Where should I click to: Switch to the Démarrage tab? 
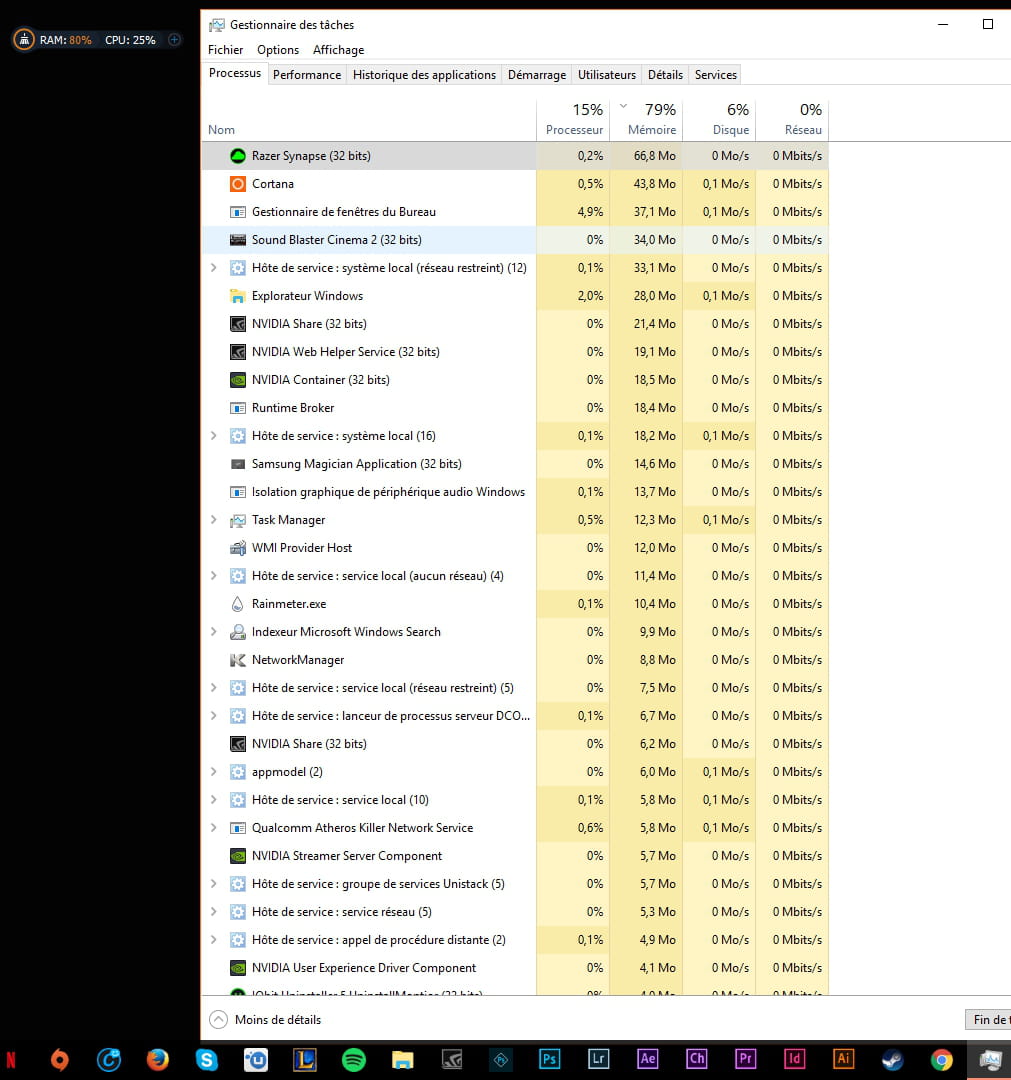[536, 74]
